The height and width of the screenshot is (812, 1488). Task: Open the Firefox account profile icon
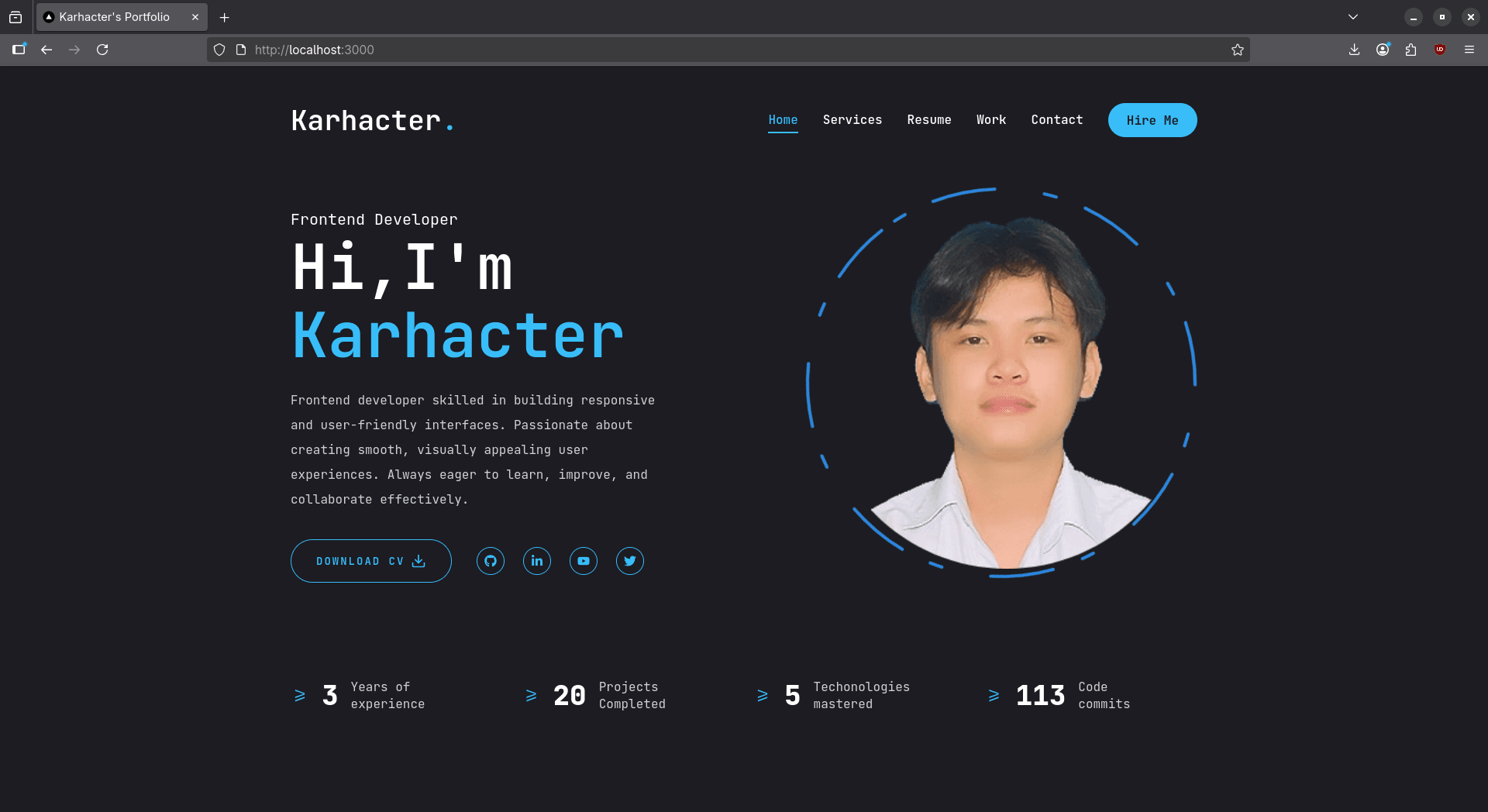pyautogui.click(x=1383, y=50)
